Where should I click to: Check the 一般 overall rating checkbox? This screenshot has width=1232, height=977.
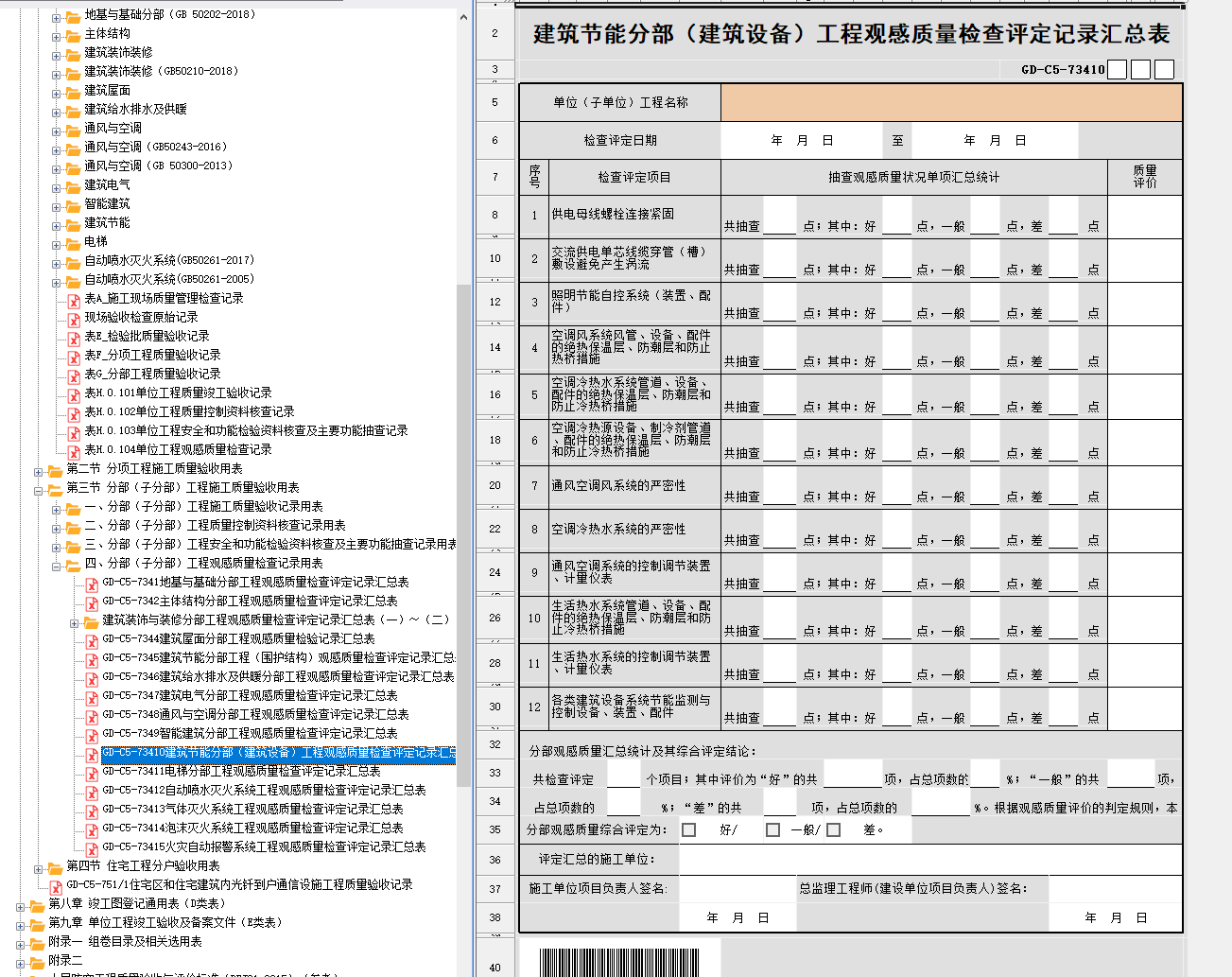(772, 830)
